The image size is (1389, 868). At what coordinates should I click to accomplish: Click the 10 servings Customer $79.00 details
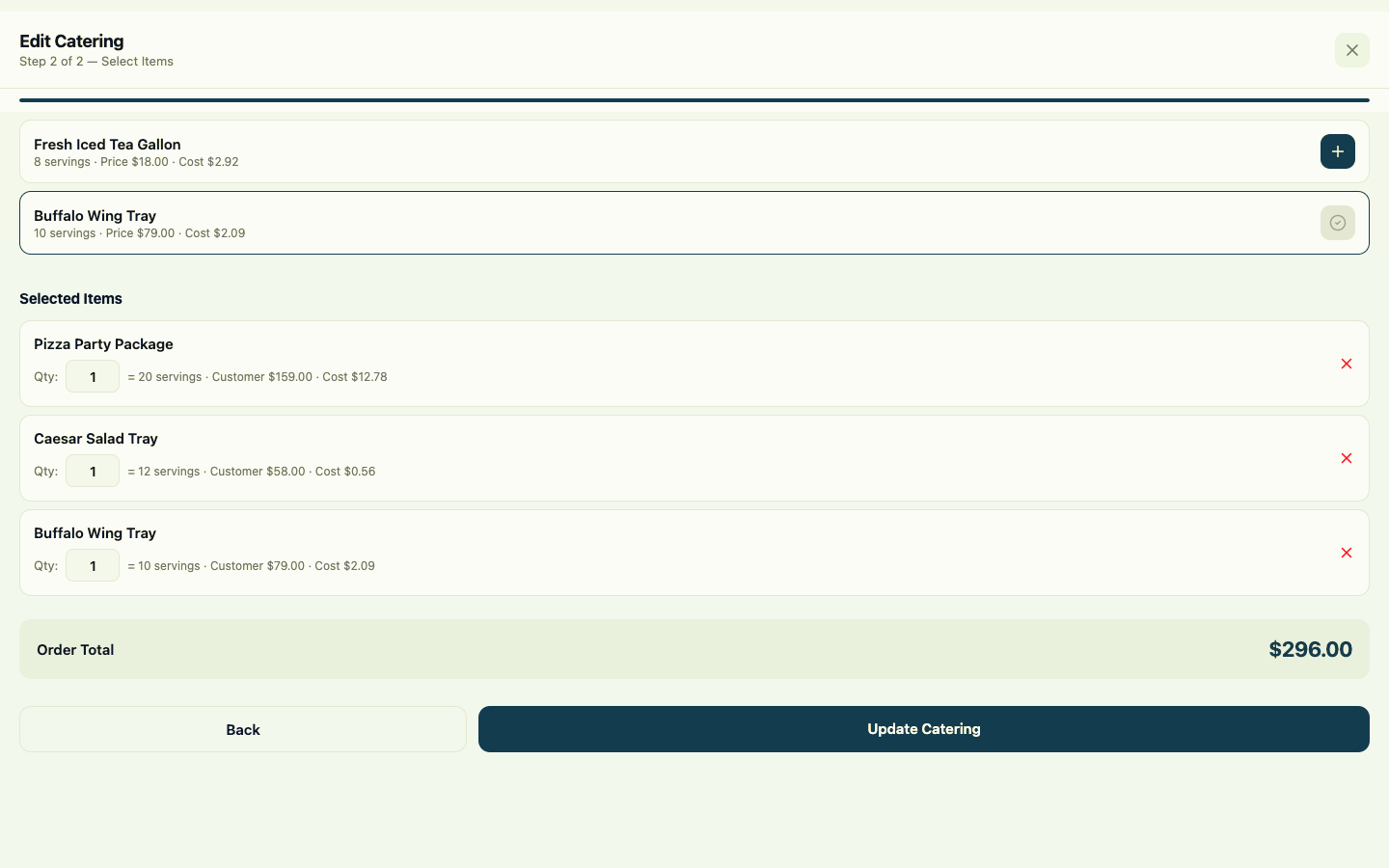[x=251, y=566]
